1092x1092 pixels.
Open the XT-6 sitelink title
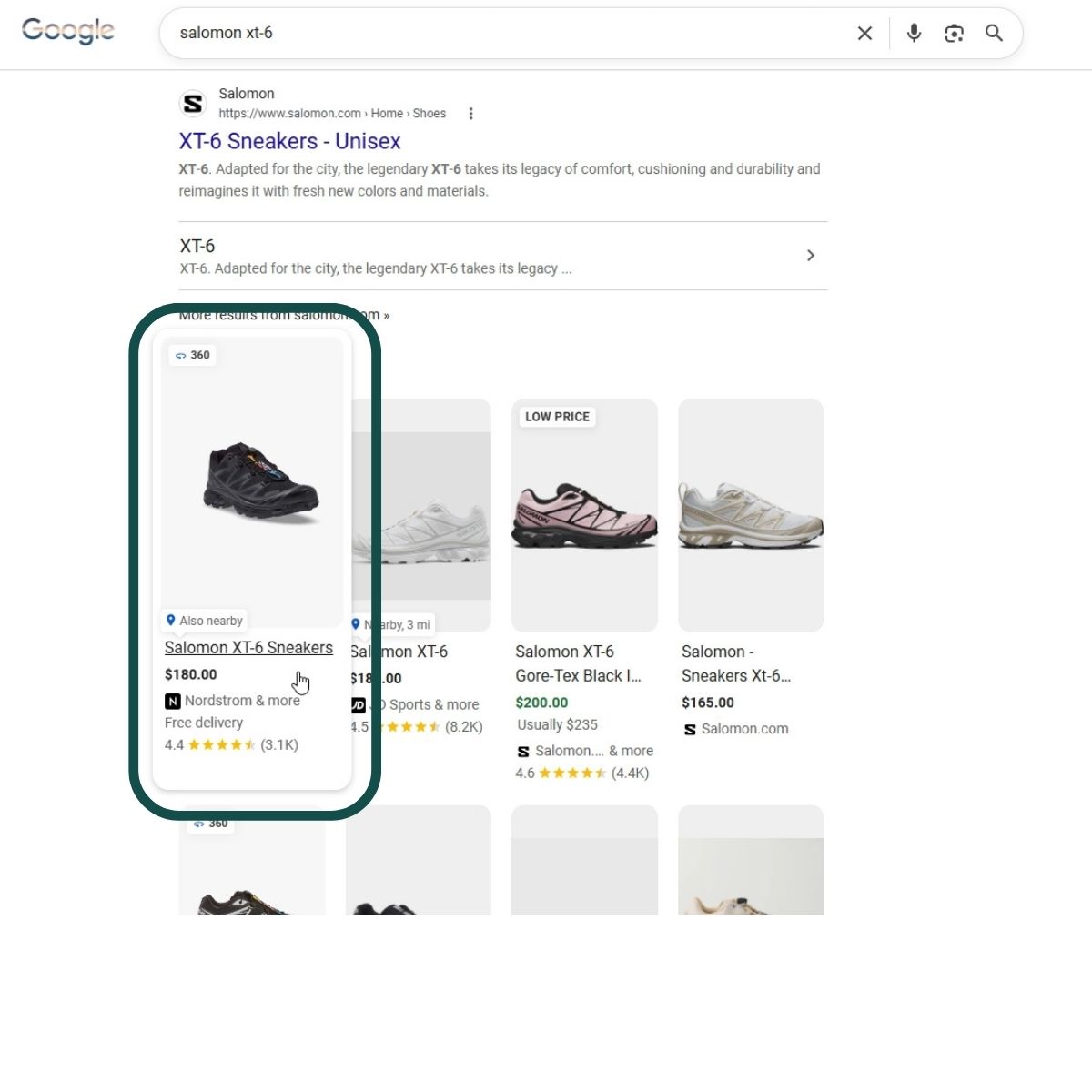[197, 246]
